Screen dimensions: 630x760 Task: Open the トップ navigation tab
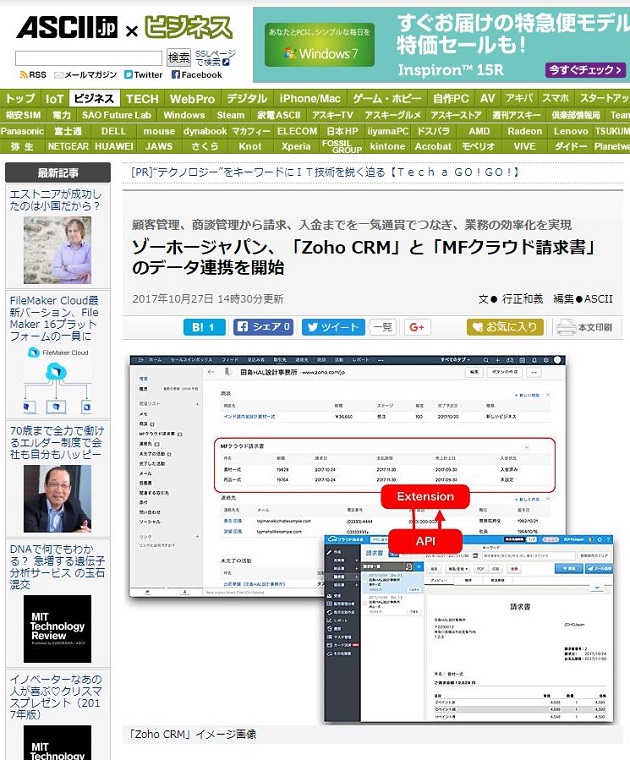[x=20, y=98]
